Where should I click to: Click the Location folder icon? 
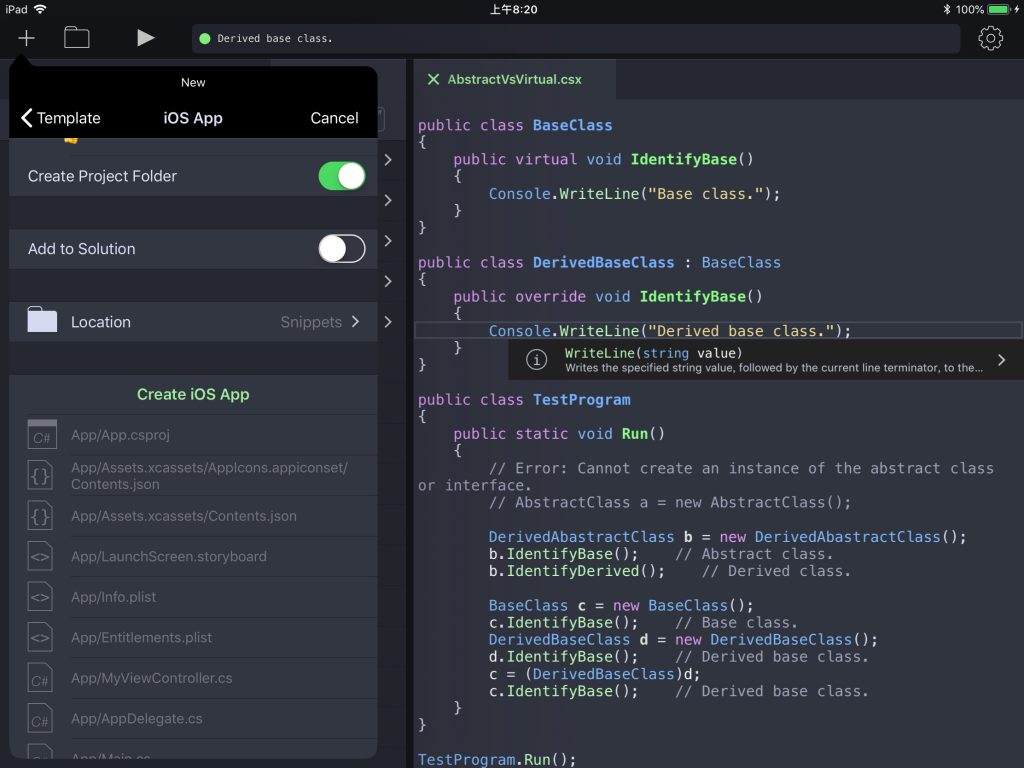(42, 320)
